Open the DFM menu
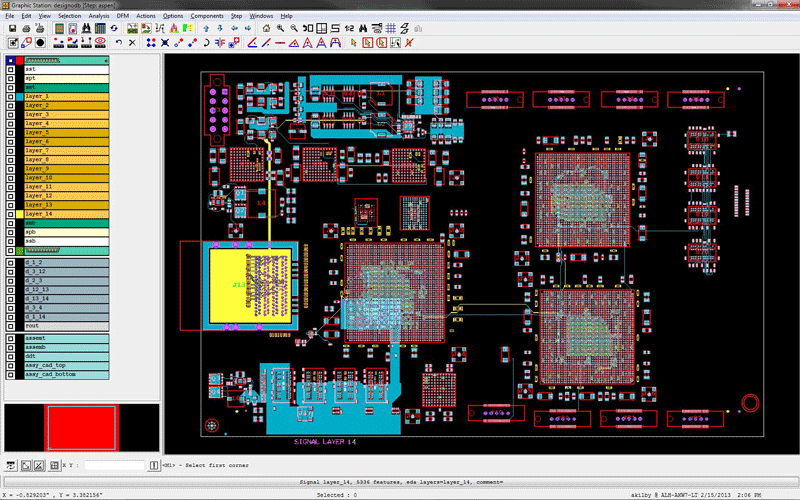The width and height of the screenshot is (800, 500). [x=123, y=16]
